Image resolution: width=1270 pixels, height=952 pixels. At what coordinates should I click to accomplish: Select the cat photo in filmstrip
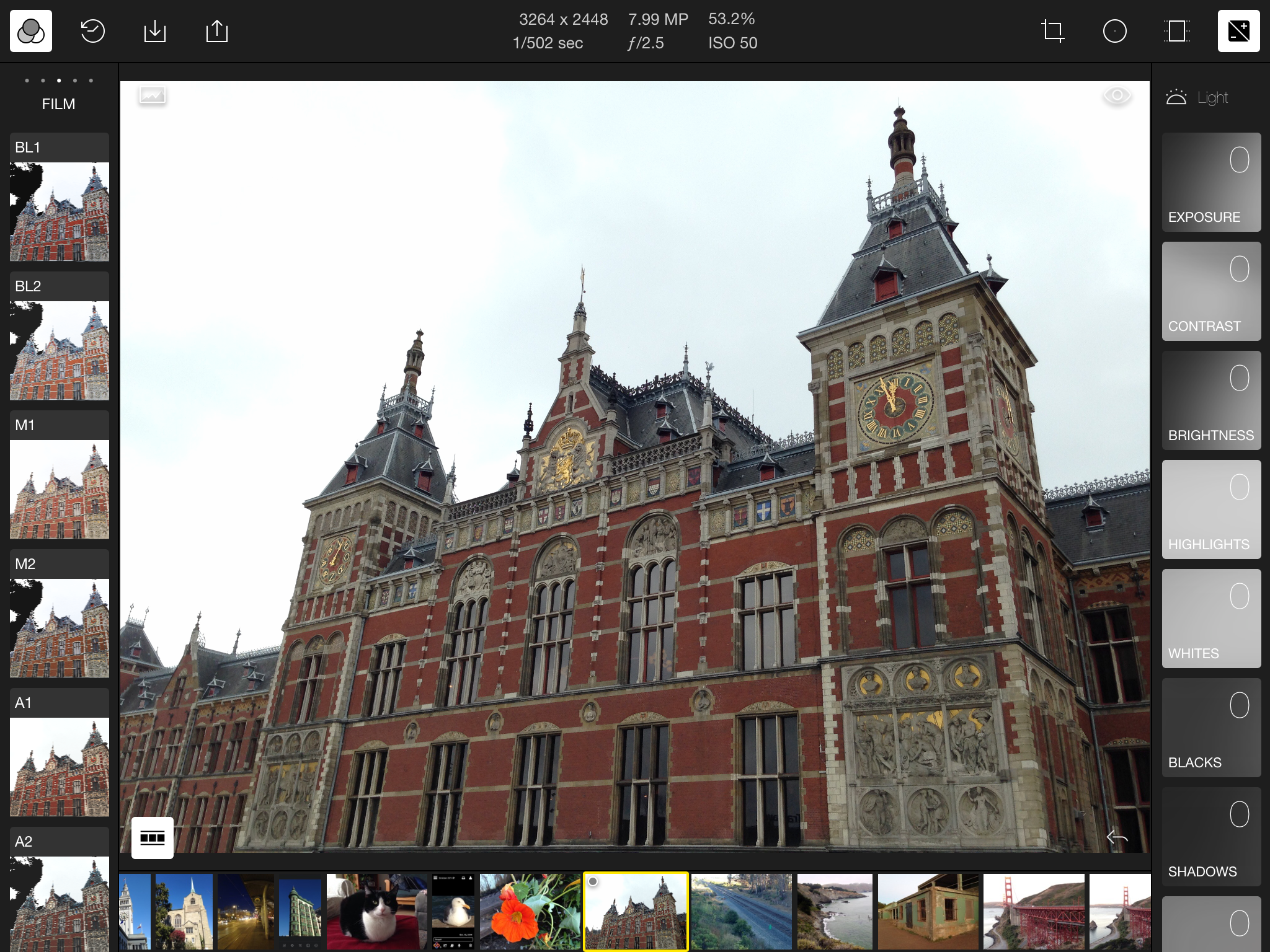[377, 912]
